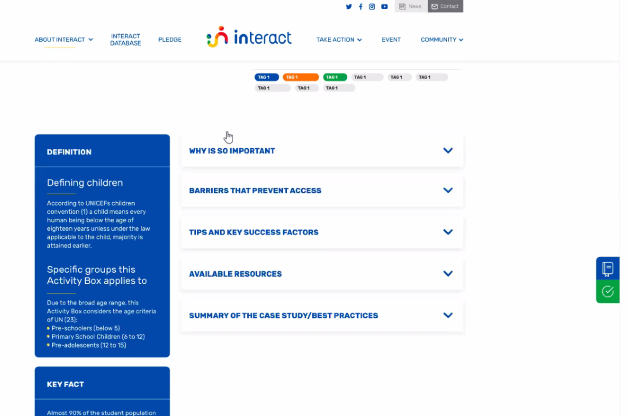The image size is (628, 416).
Task: Open the Twitter social link icon
Action: (x=349, y=7)
